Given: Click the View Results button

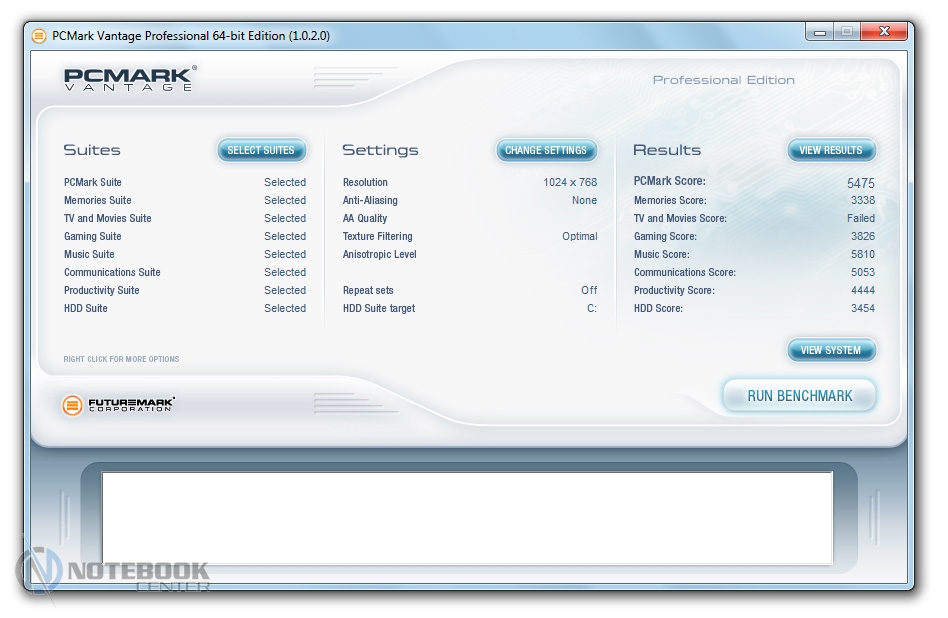Looking at the screenshot, I should point(831,150).
